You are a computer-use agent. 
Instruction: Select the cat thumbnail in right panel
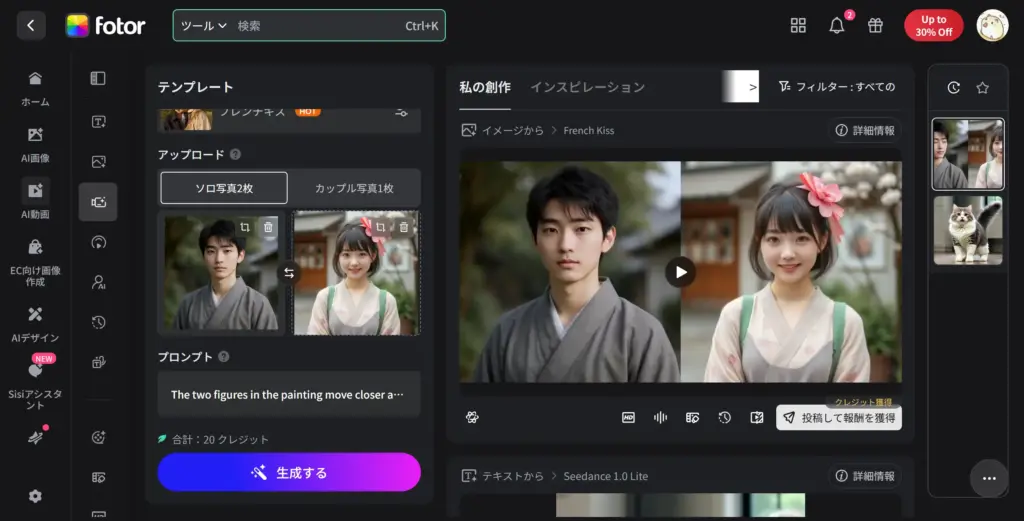click(968, 230)
